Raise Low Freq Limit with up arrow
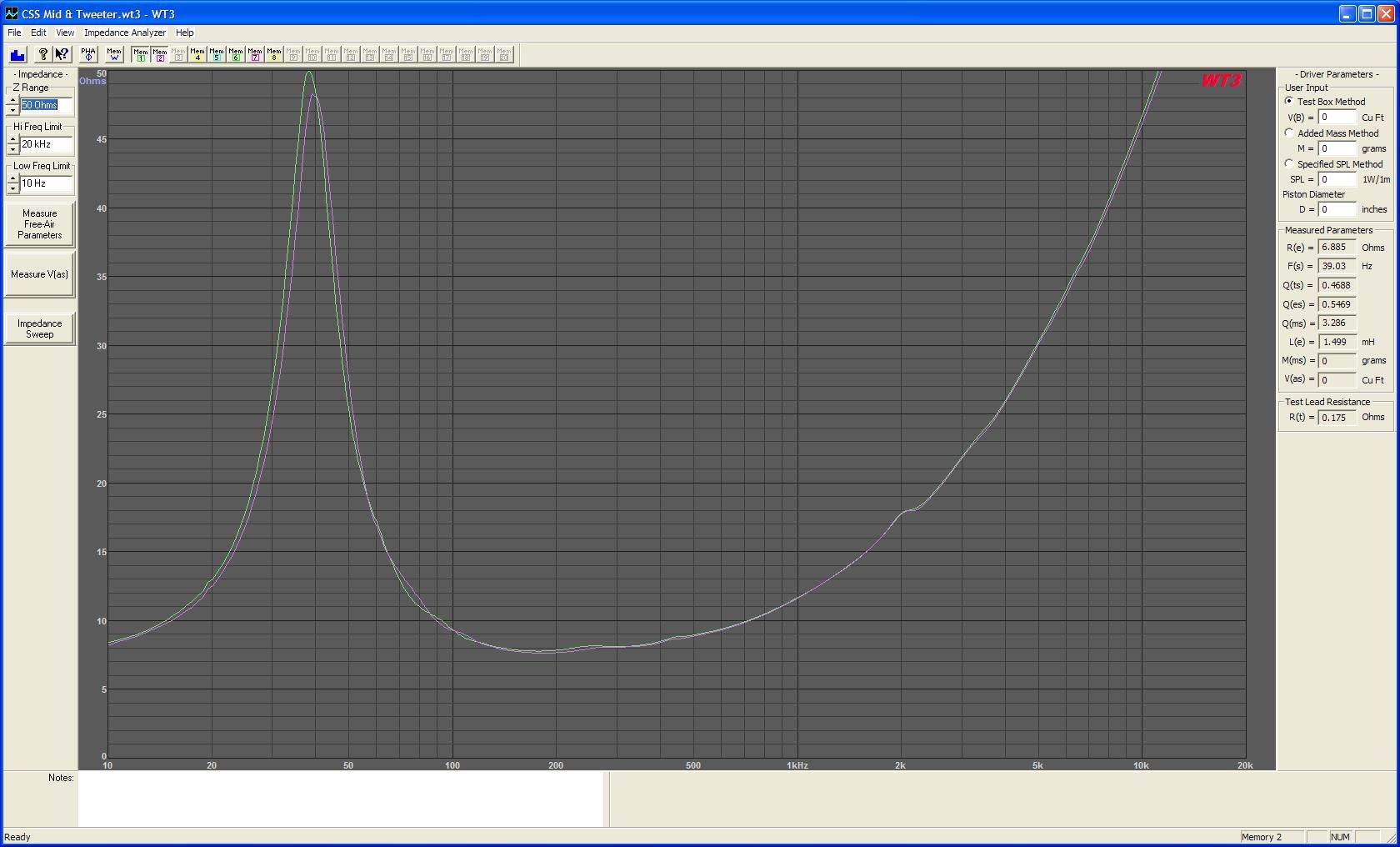This screenshot has height=847, width=1400. (12, 179)
